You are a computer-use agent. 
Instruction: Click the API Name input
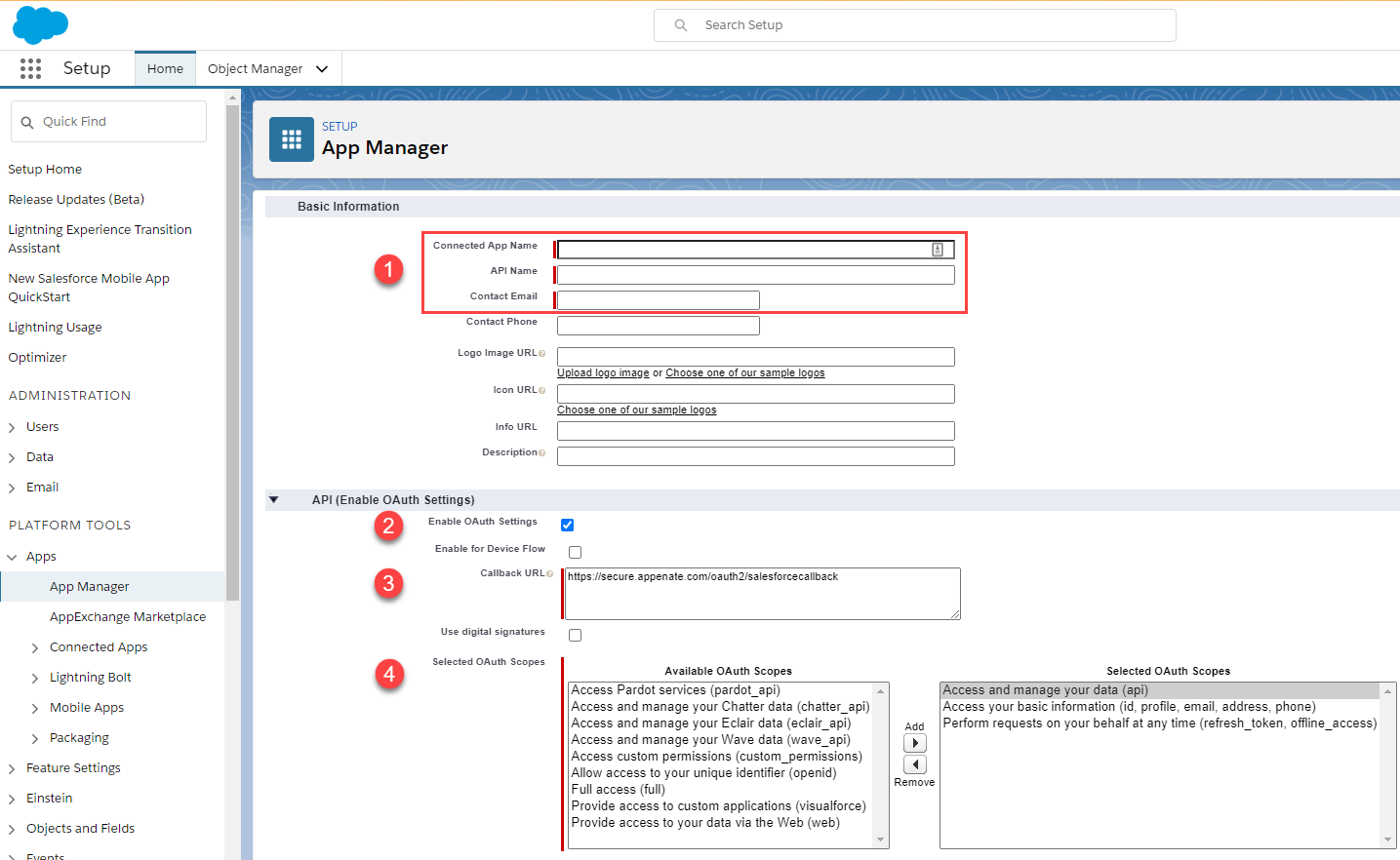click(755, 275)
